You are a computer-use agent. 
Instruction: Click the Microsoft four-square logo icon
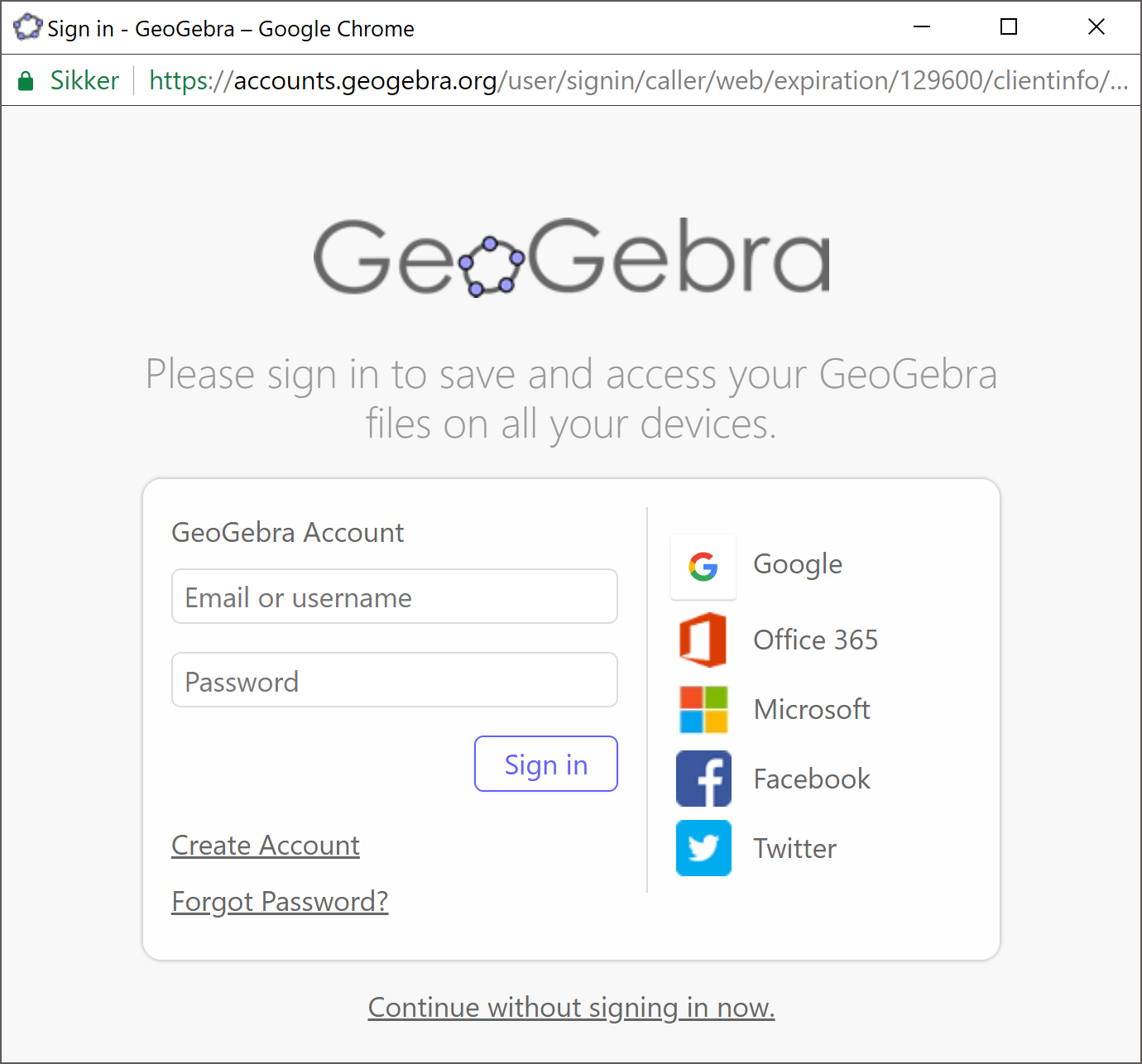coord(703,709)
